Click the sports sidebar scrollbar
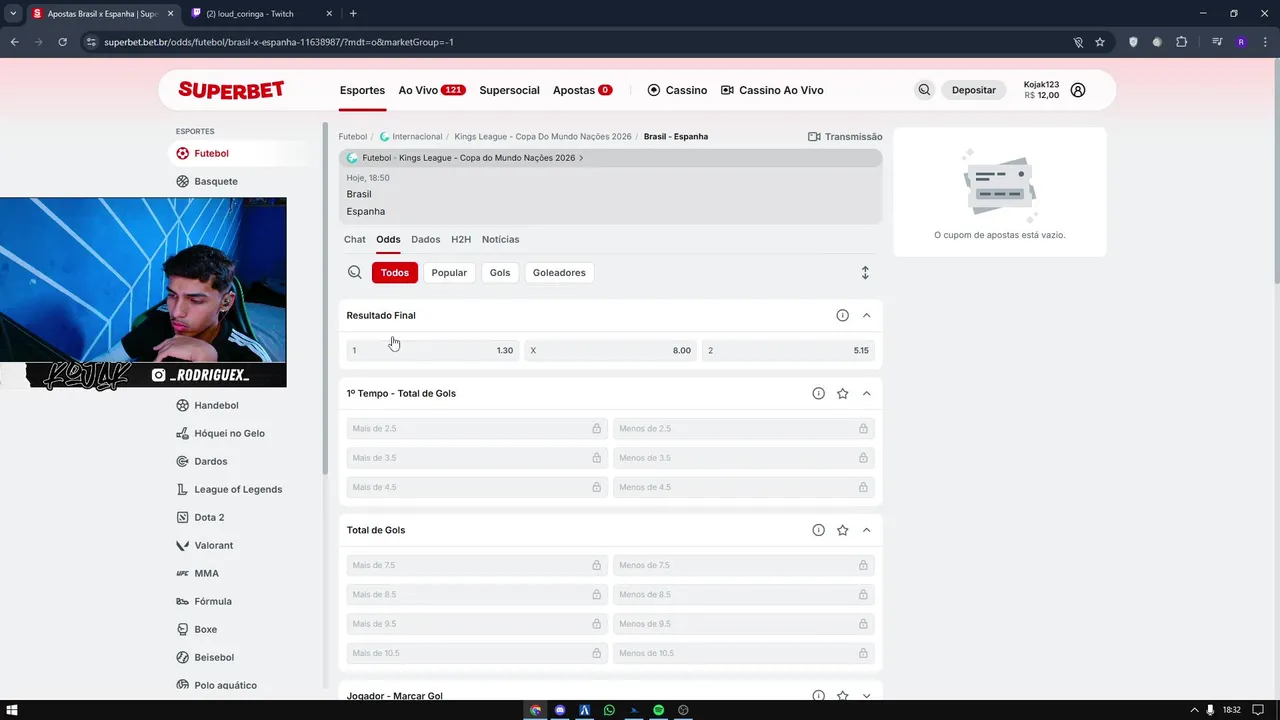 324,300
